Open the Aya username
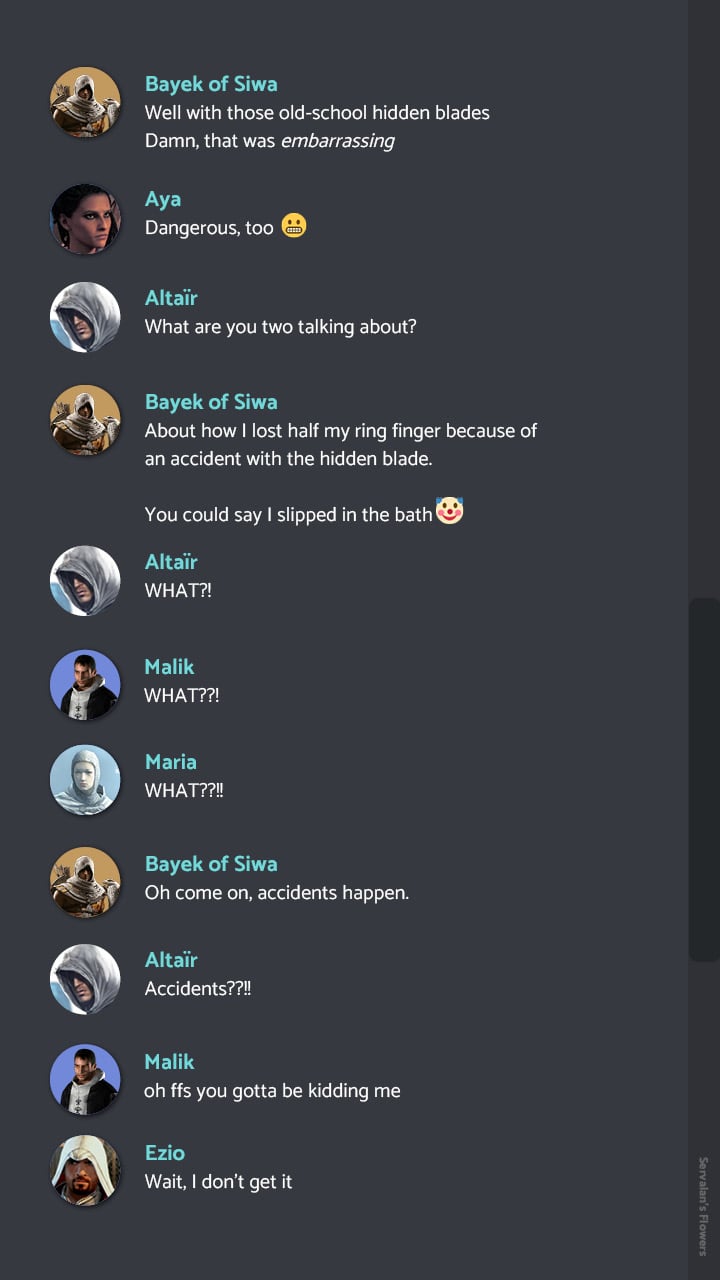Screen dimensions: 720x1280 click(163, 199)
